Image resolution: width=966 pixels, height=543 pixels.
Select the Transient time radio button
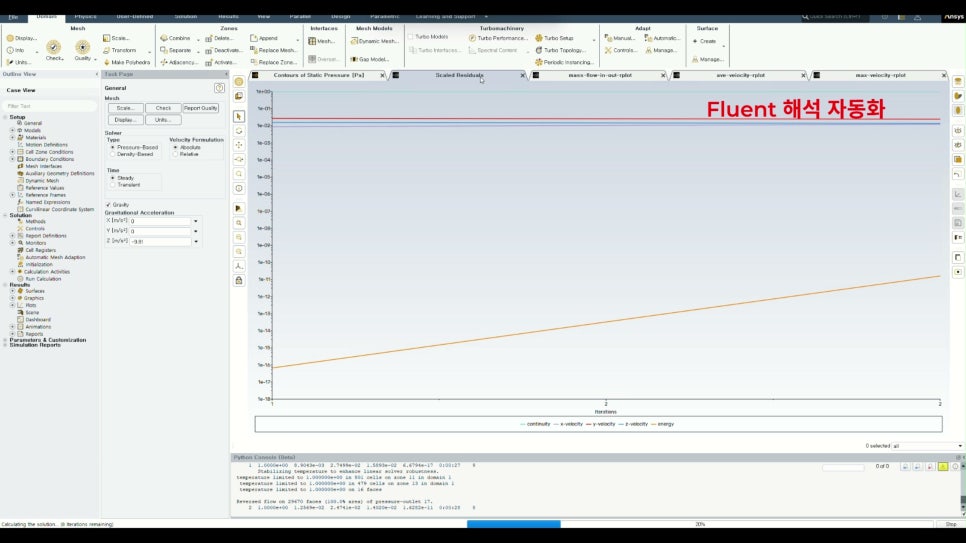click(113, 185)
